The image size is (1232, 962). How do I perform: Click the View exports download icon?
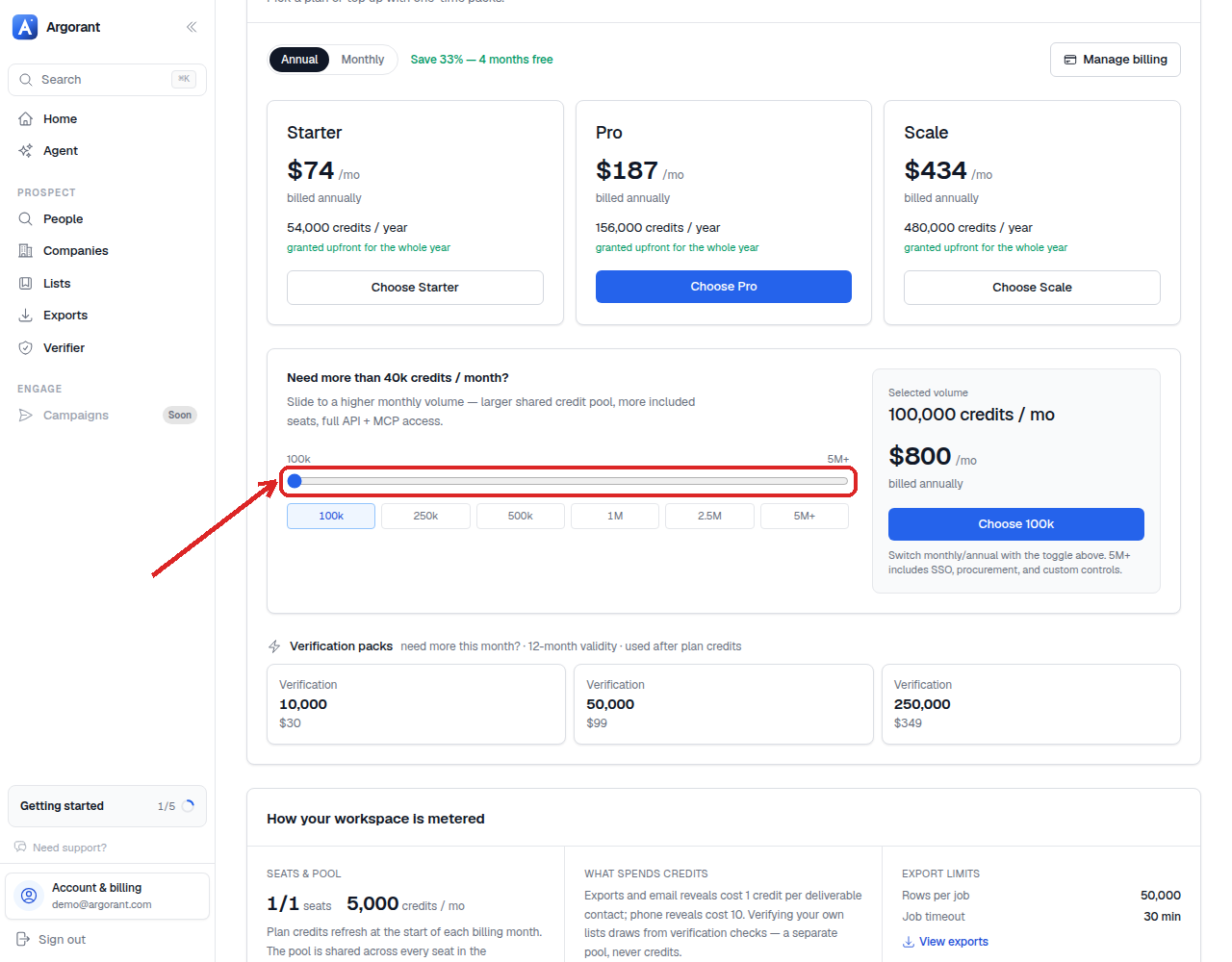[909, 942]
